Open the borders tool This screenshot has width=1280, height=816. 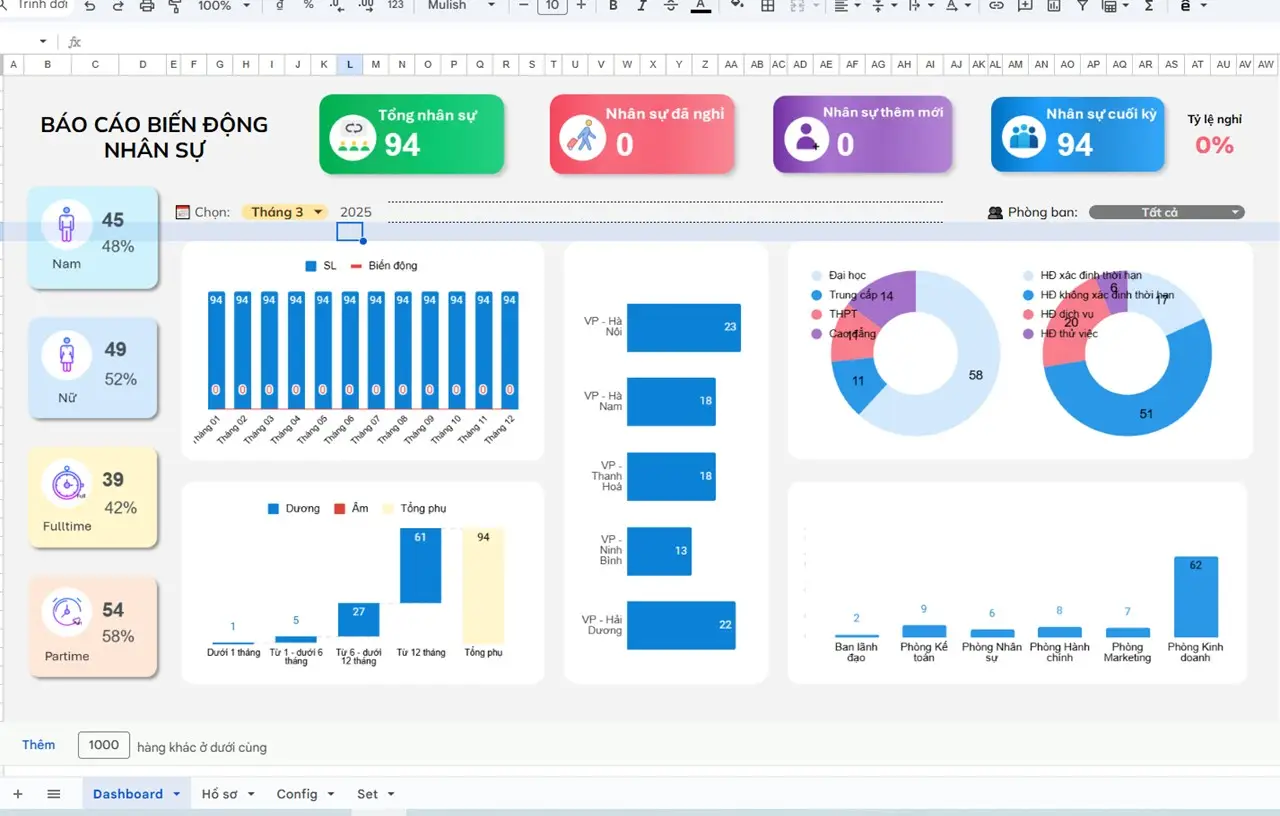[768, 6]
